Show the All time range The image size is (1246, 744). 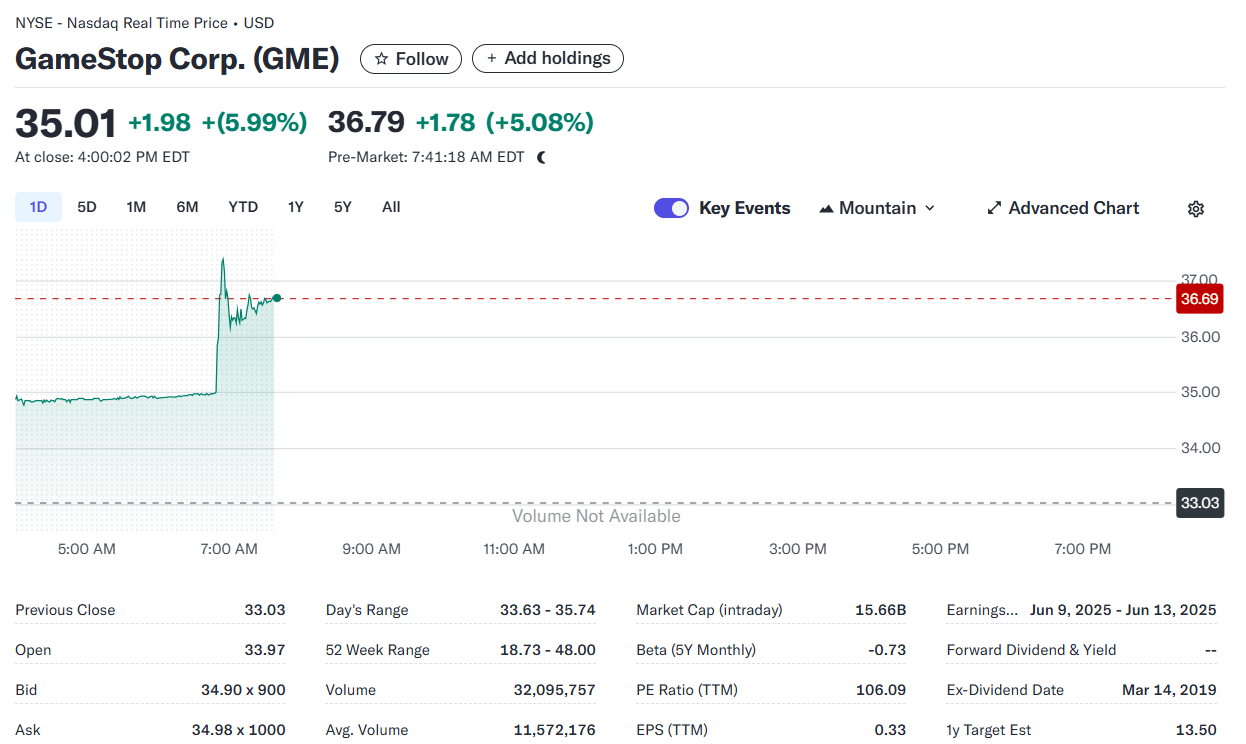tap(391, 207)
